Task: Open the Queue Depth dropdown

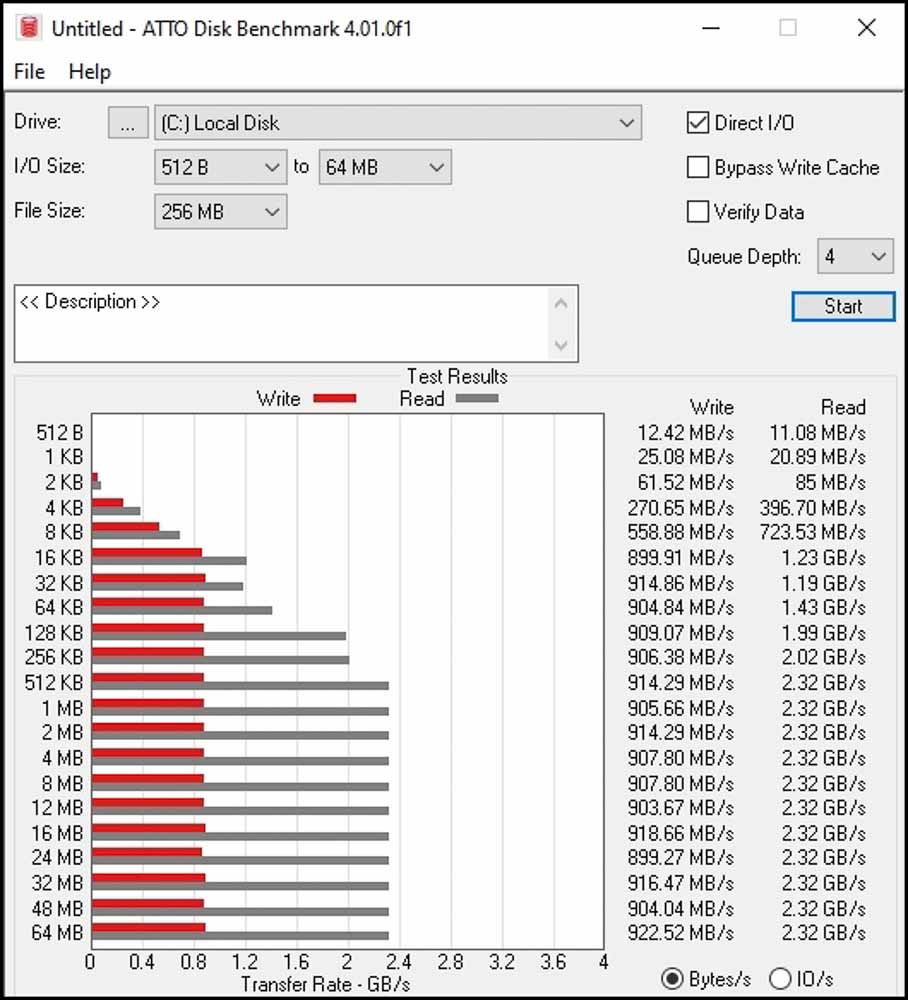Action: (x=855, y=256)
